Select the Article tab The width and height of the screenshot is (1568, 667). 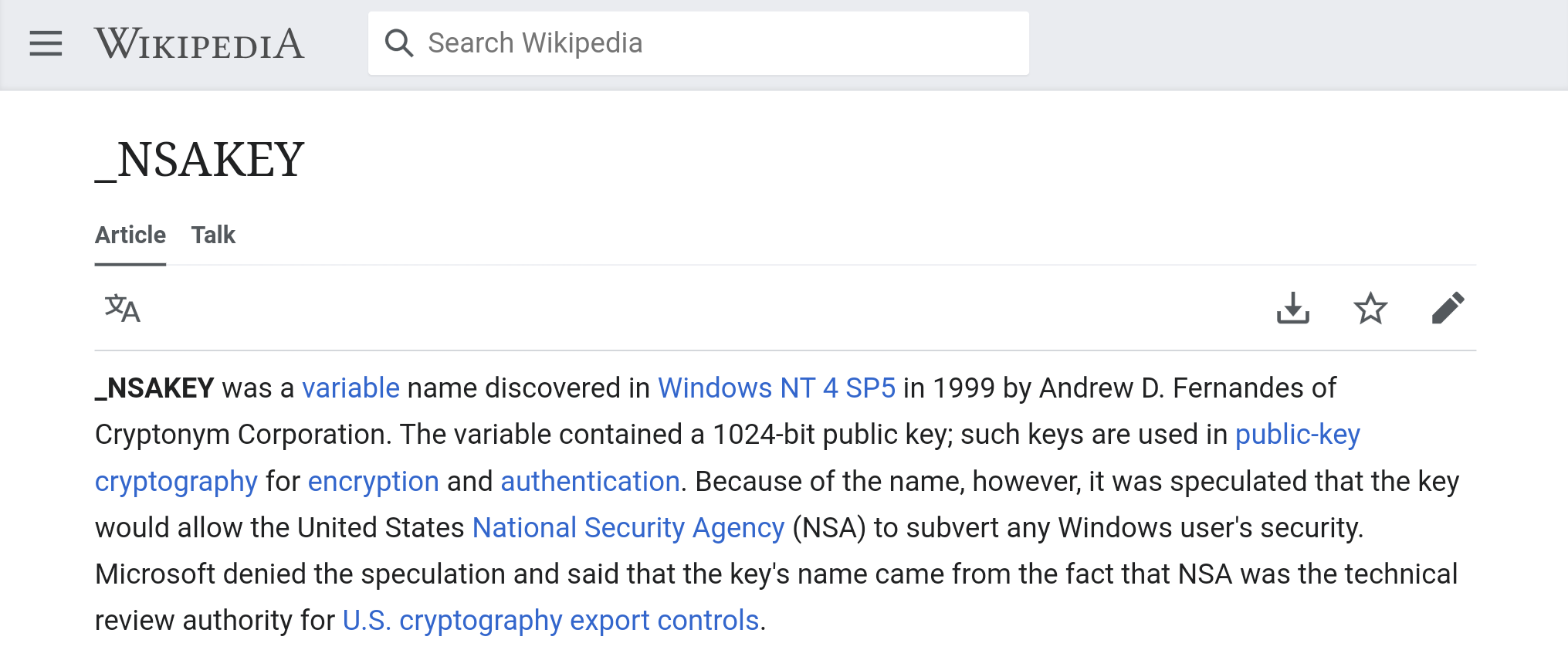pos(130,235)
